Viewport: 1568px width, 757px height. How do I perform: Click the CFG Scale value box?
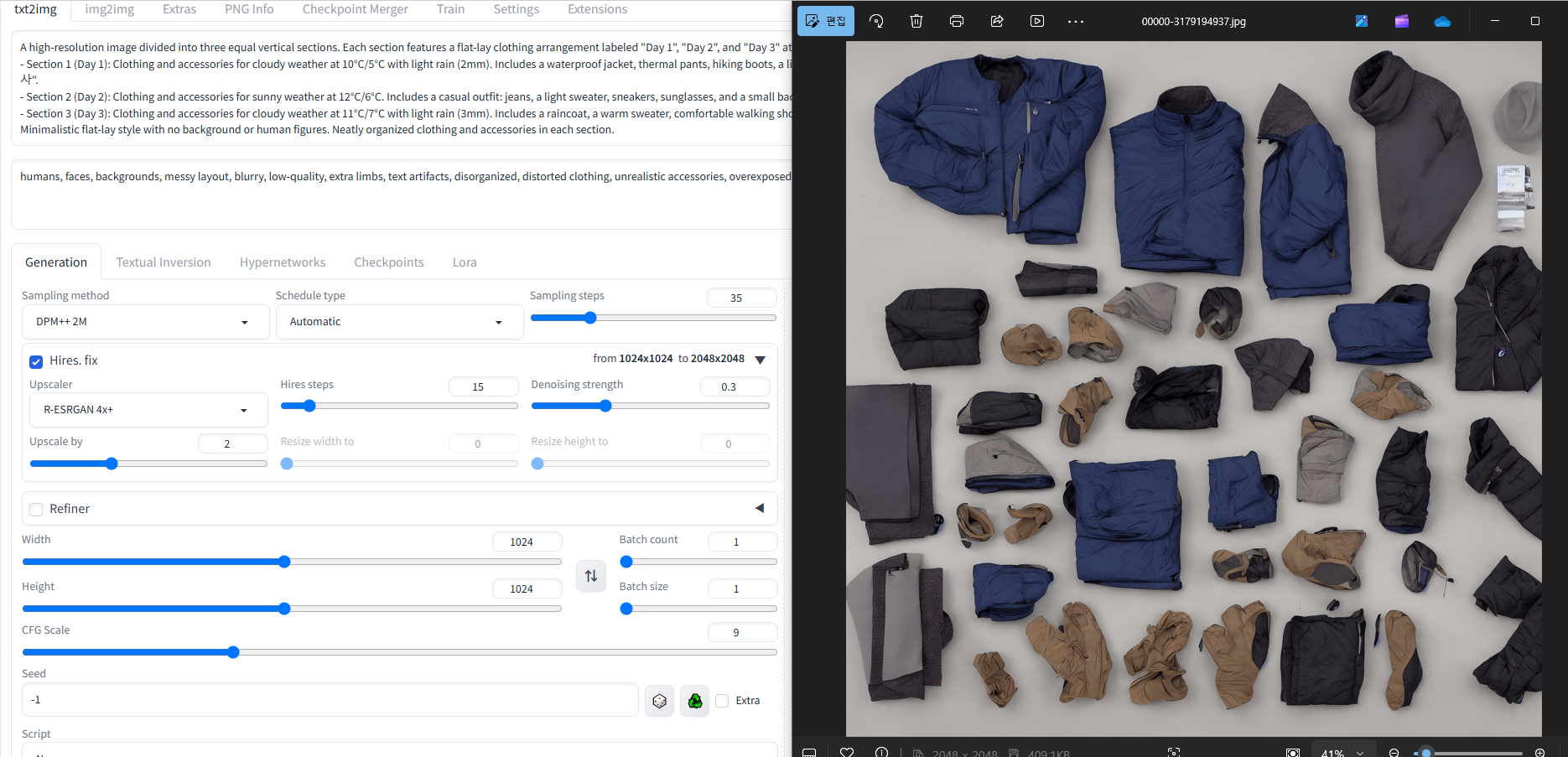(743, 632)
